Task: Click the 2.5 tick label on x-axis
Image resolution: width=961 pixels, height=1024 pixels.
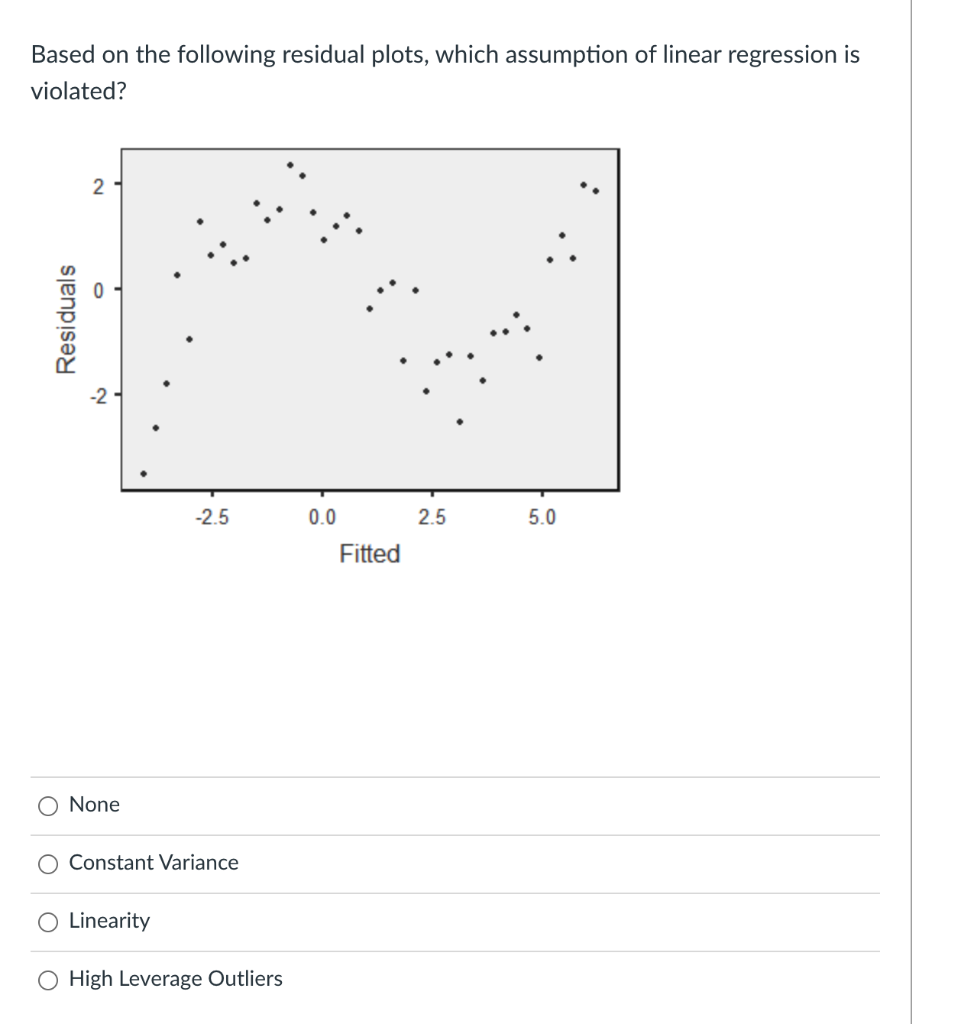Action: coord(432,517)
